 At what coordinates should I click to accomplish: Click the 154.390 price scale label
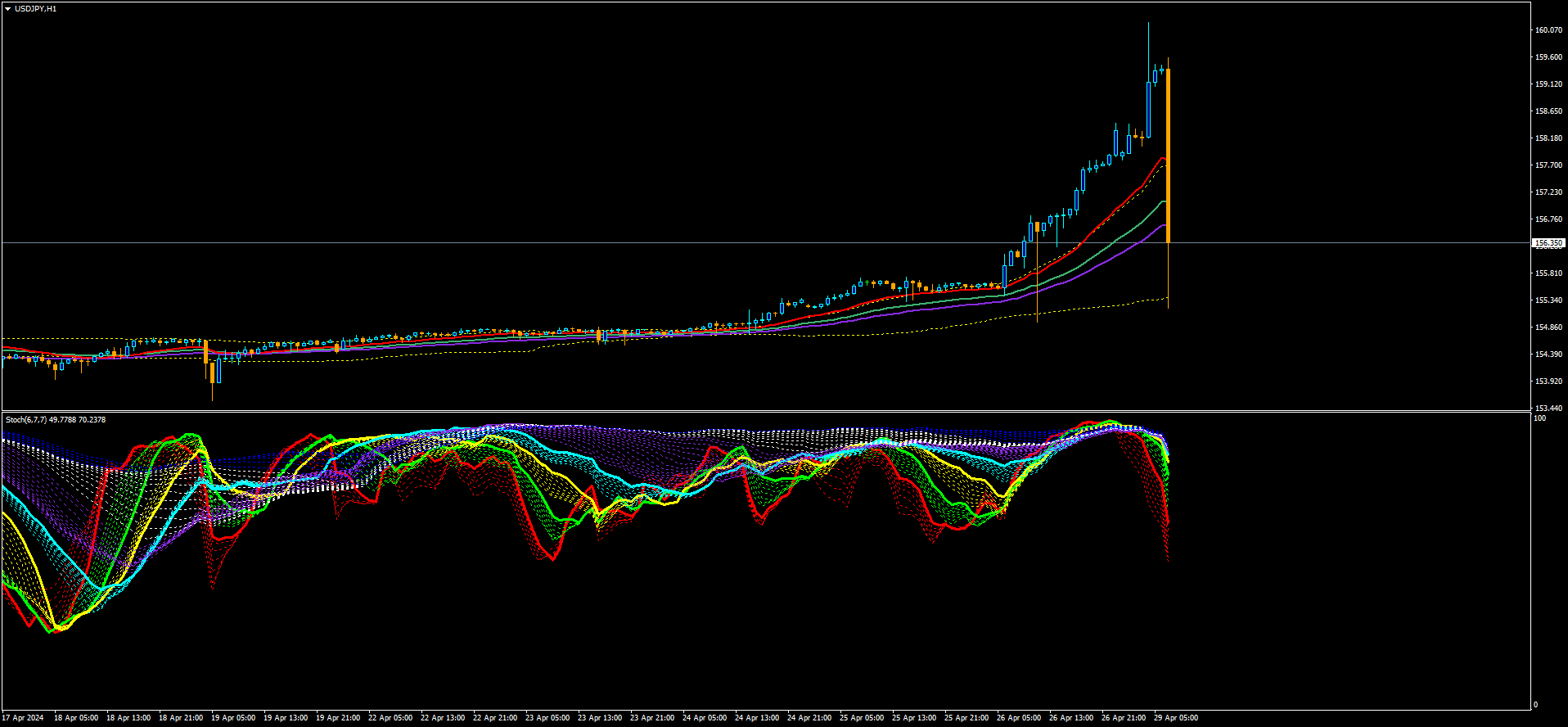pyautogui.click(x=1548, y=354)
